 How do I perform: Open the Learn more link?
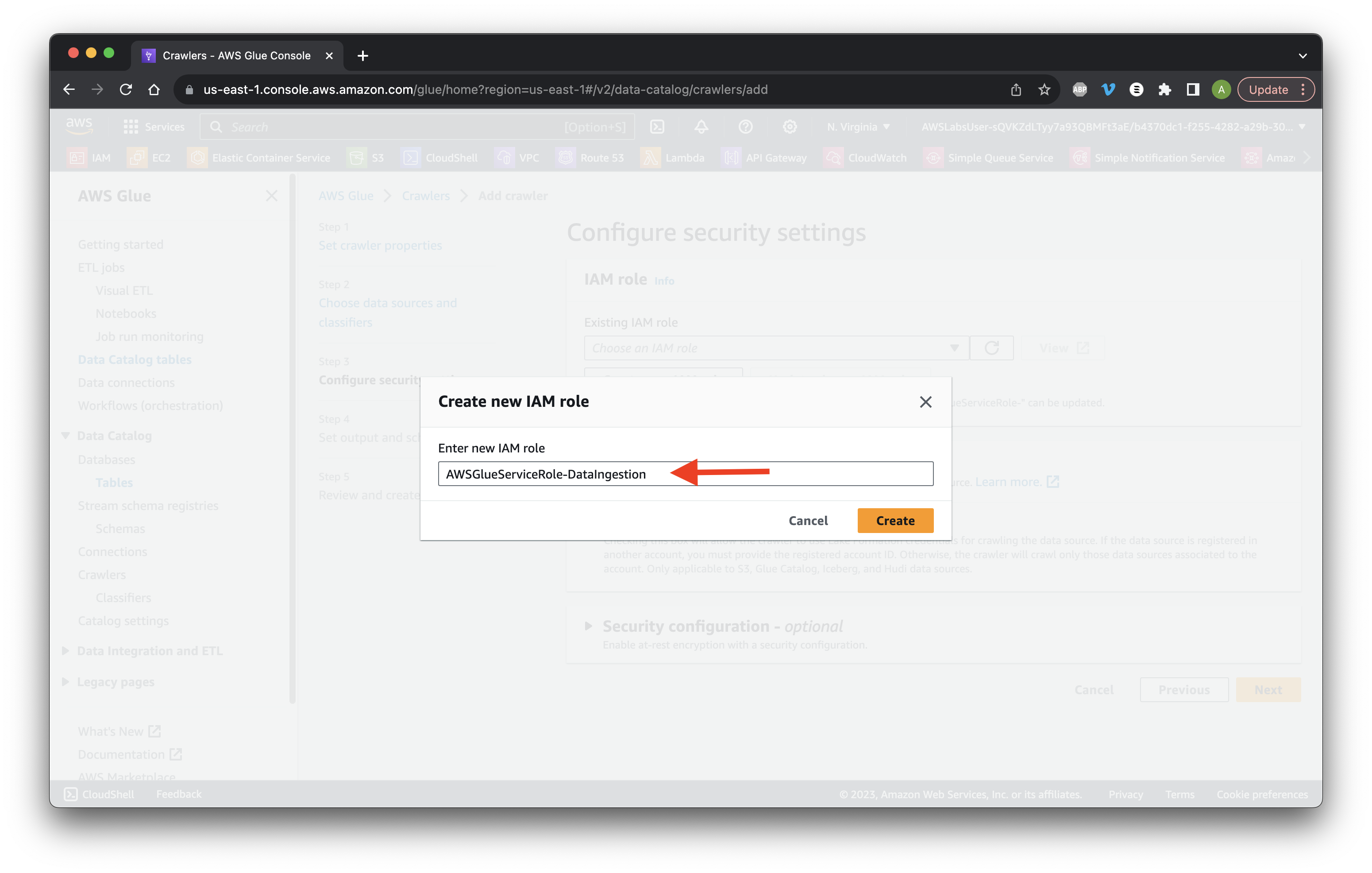1017,482
